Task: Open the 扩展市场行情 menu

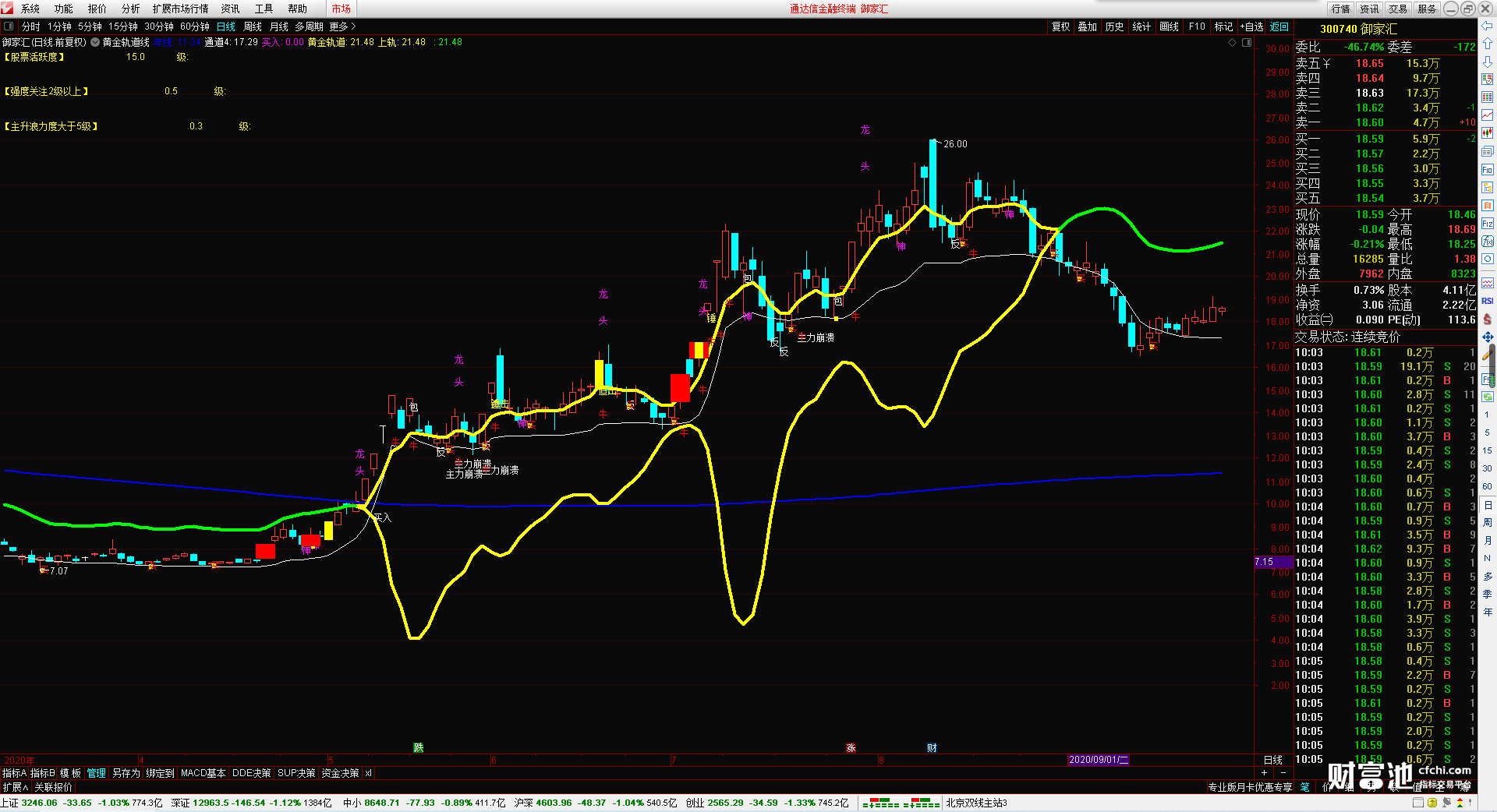Action: [181, 9]
